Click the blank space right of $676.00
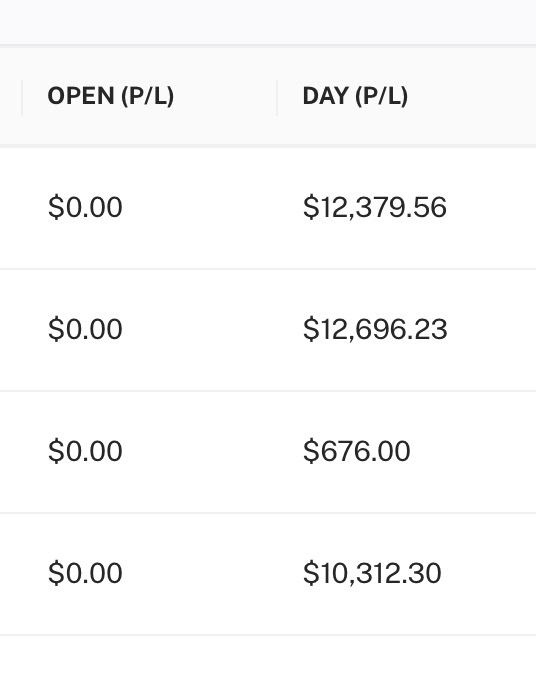The height and width of the screenshot is (694, 536). (474, 451)
